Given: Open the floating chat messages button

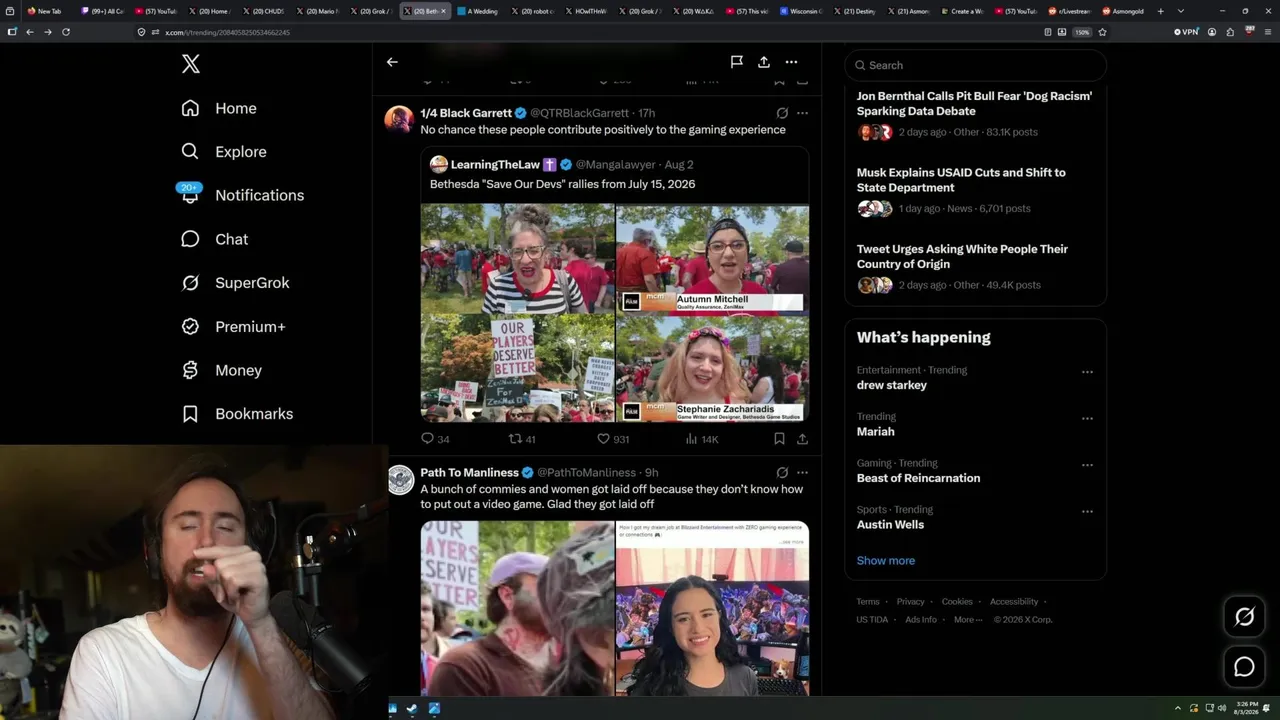Looking at the screenshot, I should [x=1244, y=667].
